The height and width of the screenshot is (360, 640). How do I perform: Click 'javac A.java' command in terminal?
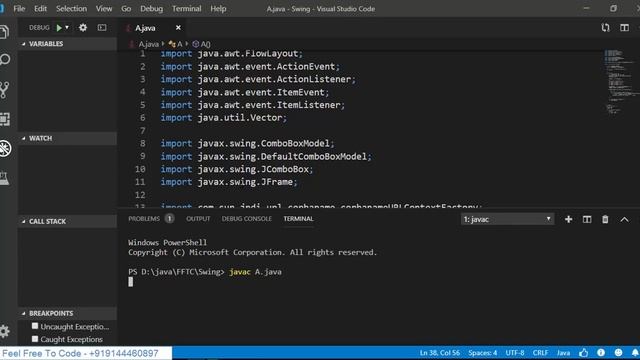pos(256,272)
